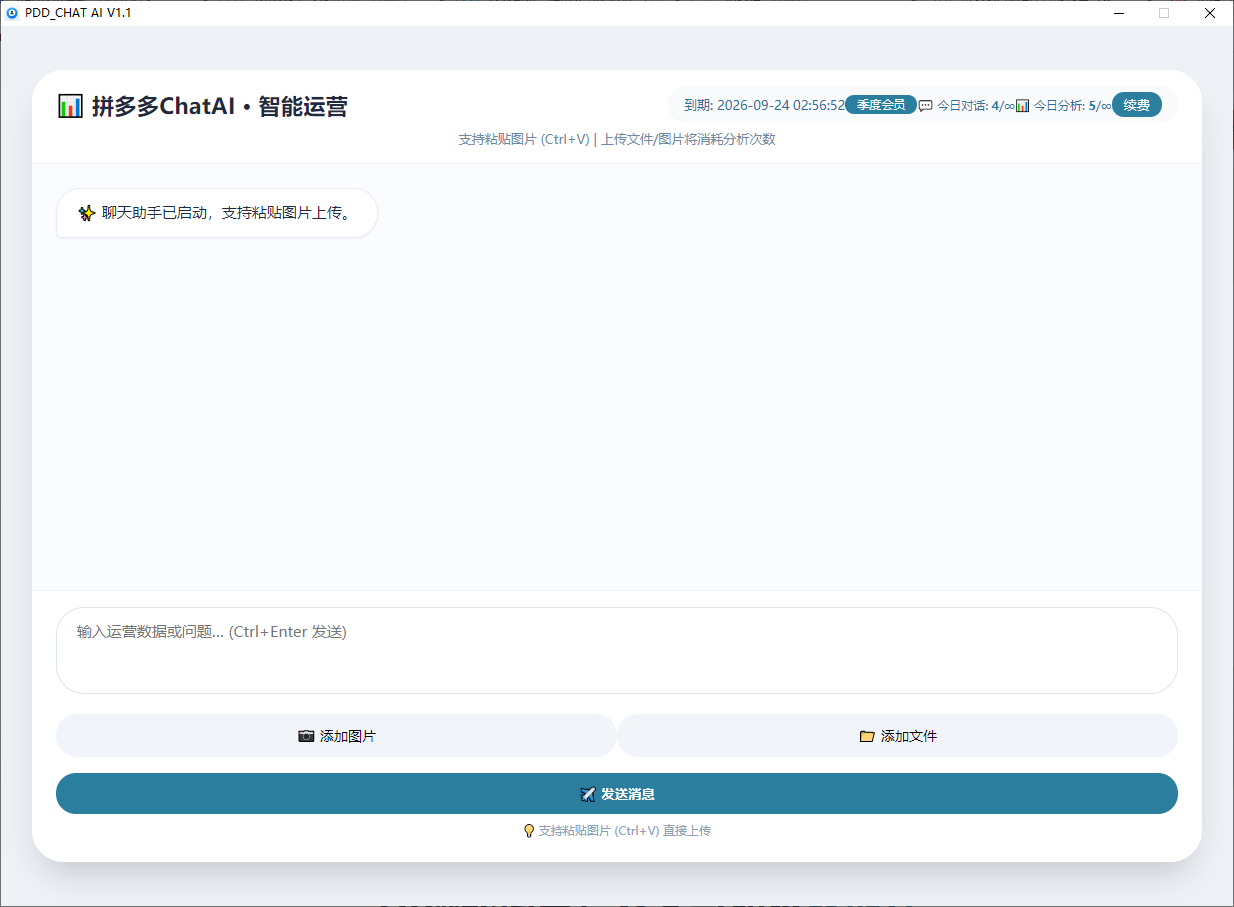Screen dimensions: 1234x907
Task: Click the sparkle icon in the welcome message
Action: click(x=87, y=213)
